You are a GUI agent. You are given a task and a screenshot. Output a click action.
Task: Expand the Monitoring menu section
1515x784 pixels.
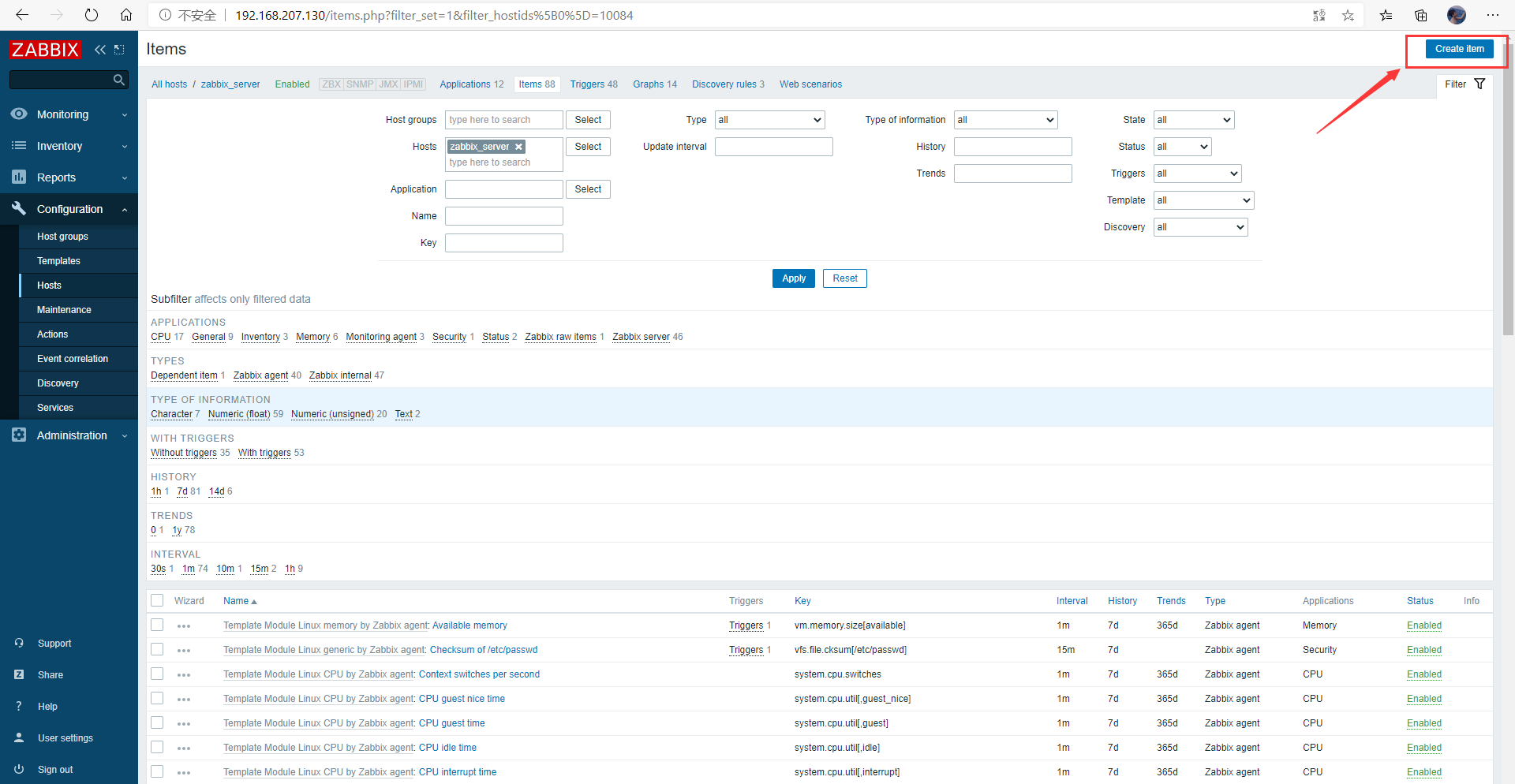pos(69,114)
